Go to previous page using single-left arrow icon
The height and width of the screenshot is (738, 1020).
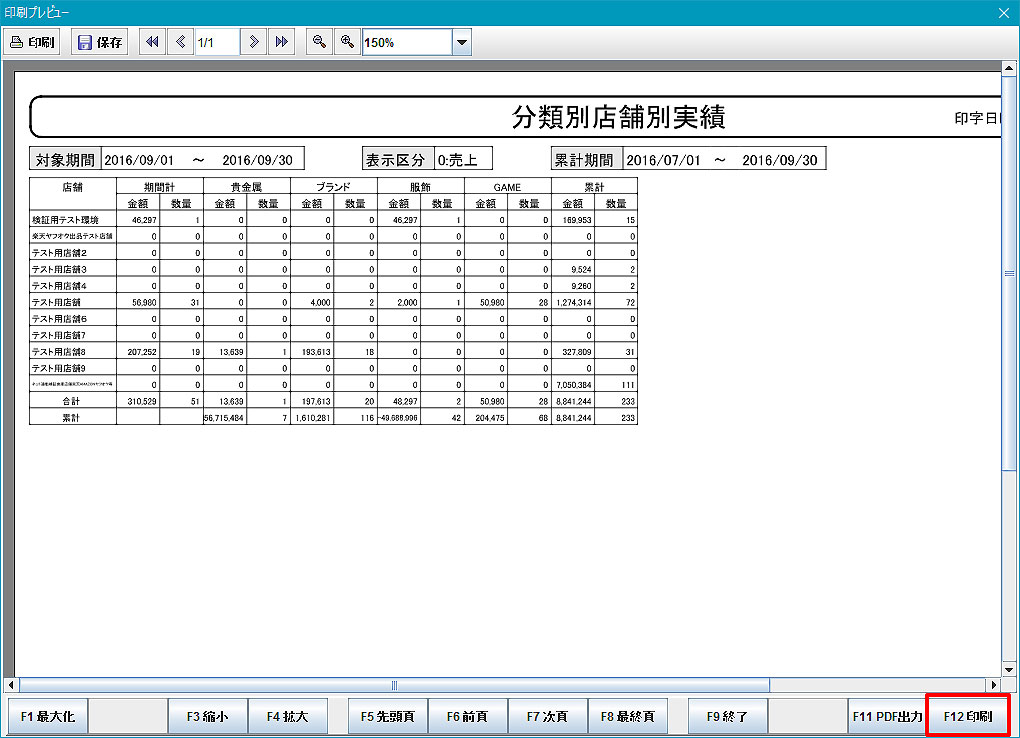pos(180,42)
